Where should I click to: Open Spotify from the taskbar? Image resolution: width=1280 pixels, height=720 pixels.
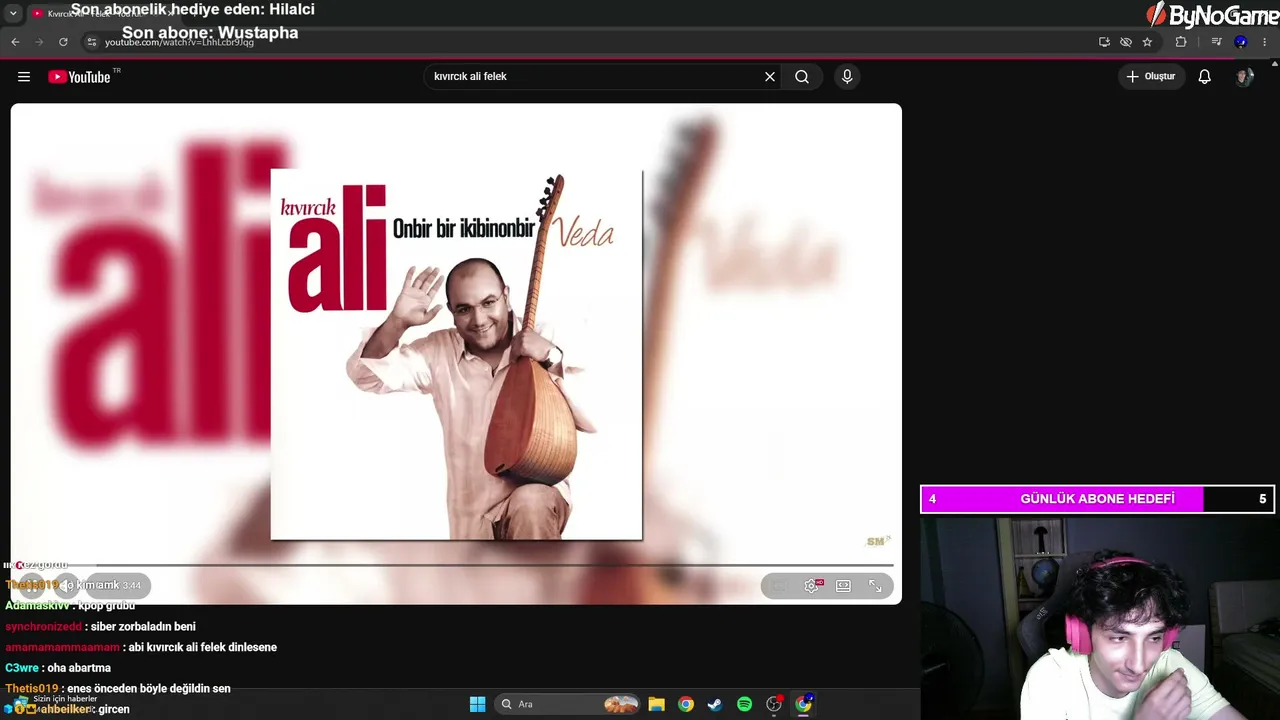[744, 704]
